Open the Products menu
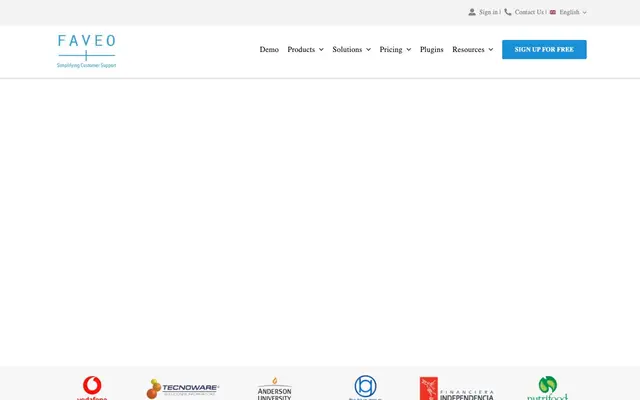 tap(301, 49)
